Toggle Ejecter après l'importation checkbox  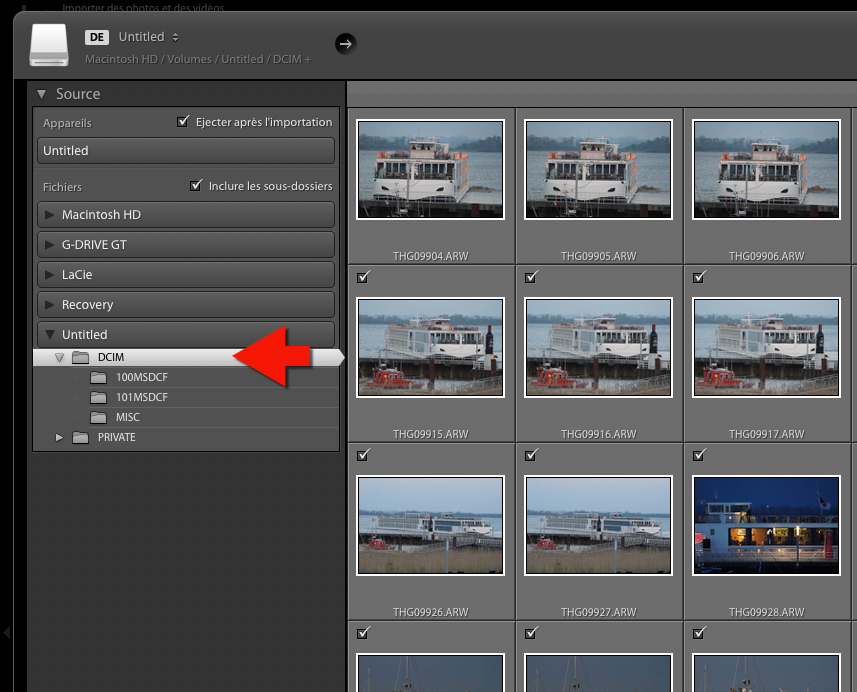pos(183,121)
